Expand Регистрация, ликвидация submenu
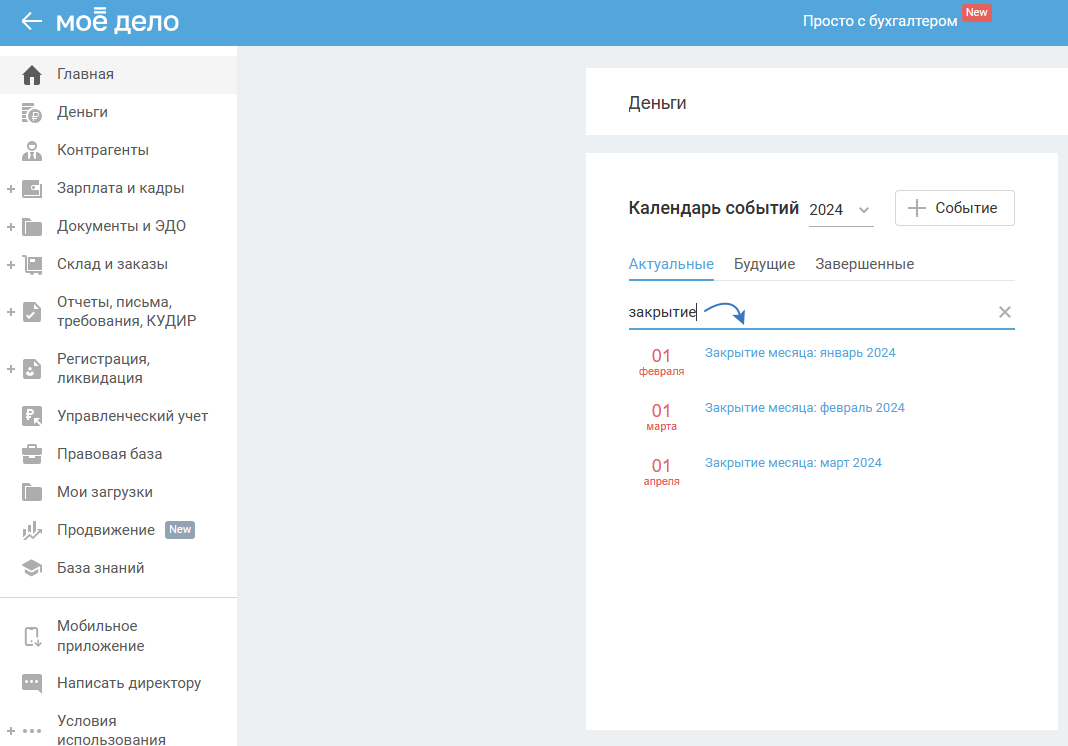1068x746 pixels. [11, 369]
